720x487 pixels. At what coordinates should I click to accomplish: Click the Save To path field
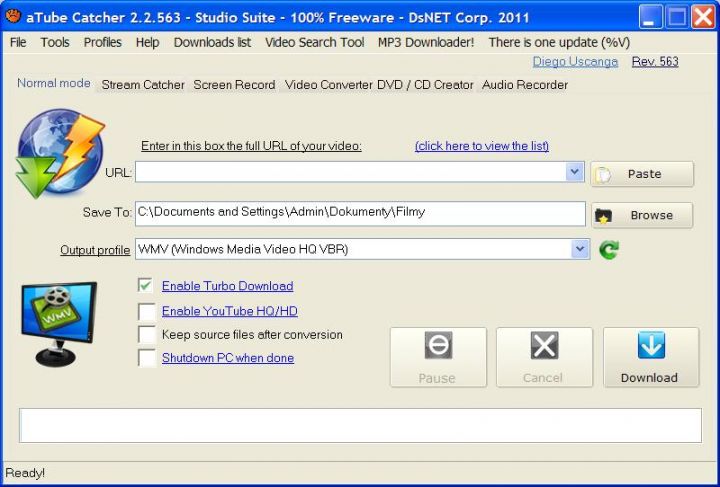tap(360, 213)
